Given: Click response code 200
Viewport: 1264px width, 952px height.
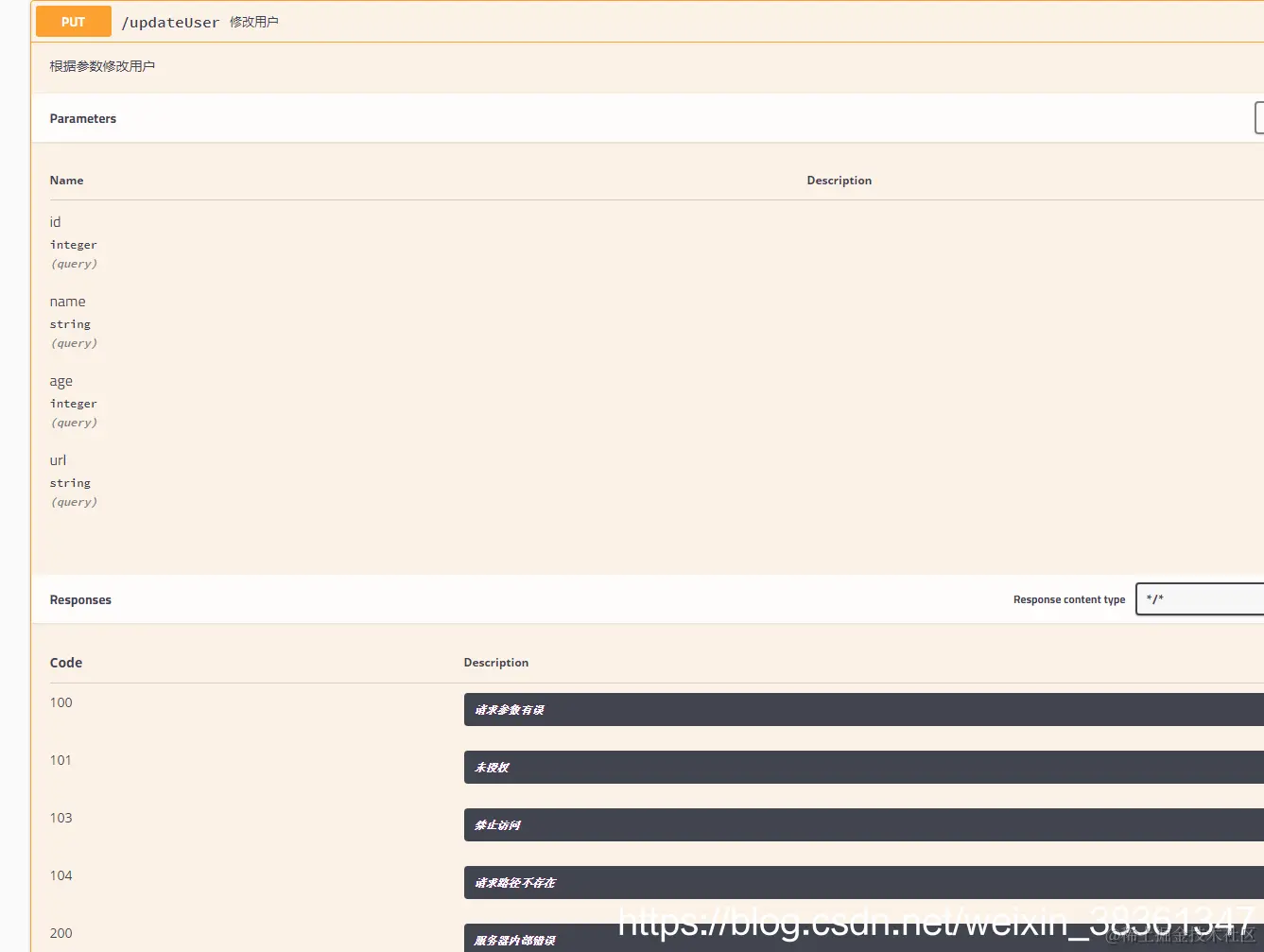Looking at the screenshot, I should click(61, 933).
